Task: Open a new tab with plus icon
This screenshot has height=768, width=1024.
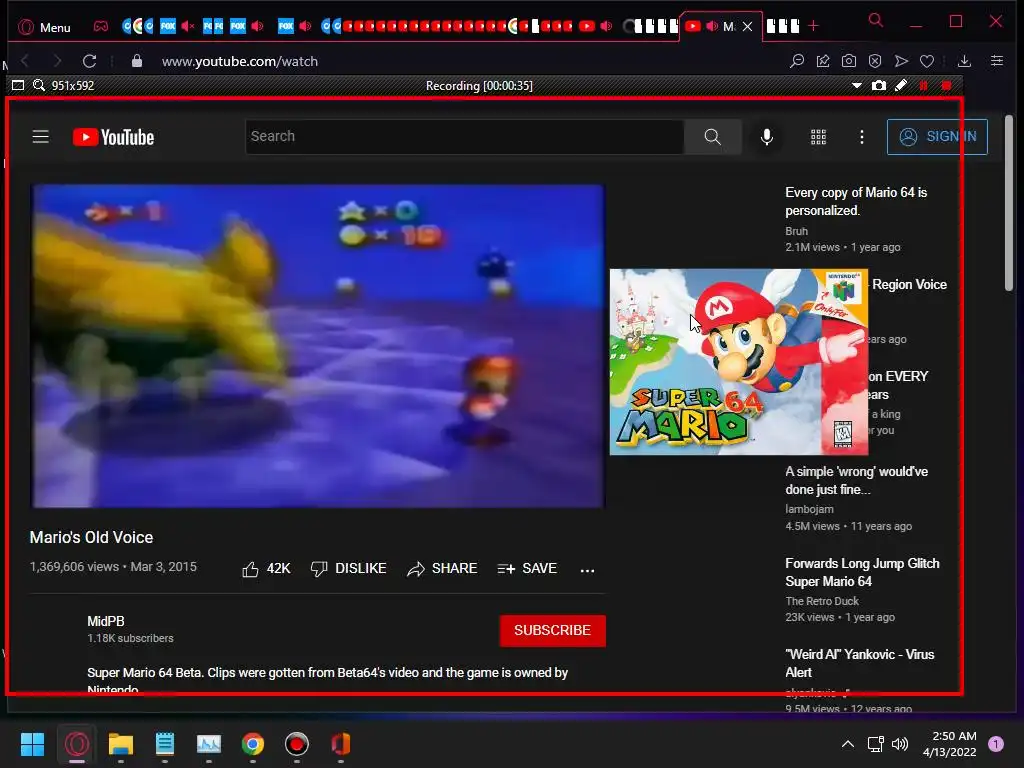Action: [813, 26]
